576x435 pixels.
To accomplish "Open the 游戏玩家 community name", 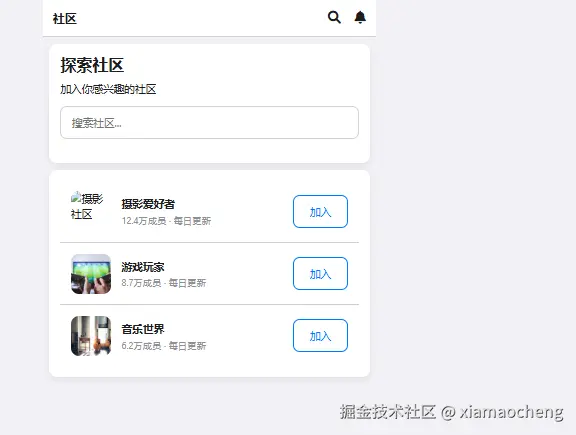I will pos(143,267).
